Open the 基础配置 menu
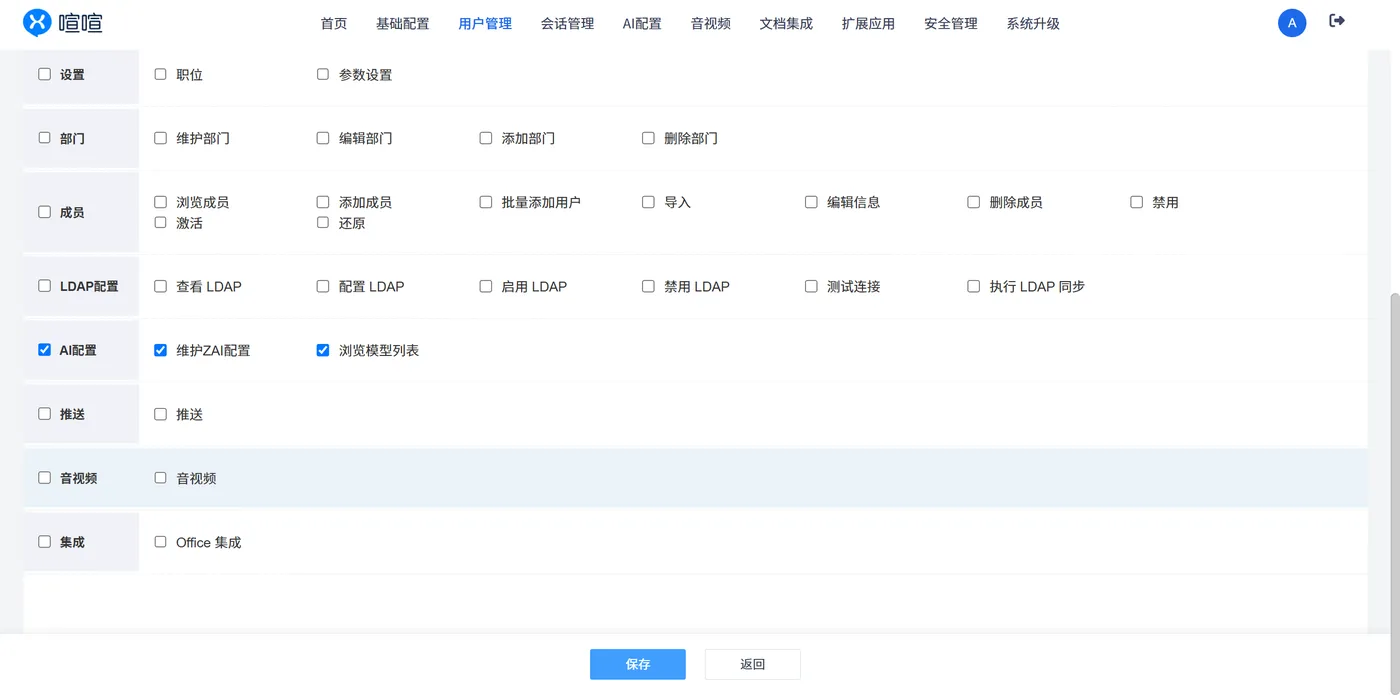This screenshot has width=1400, height=695. tap(403, 23)
